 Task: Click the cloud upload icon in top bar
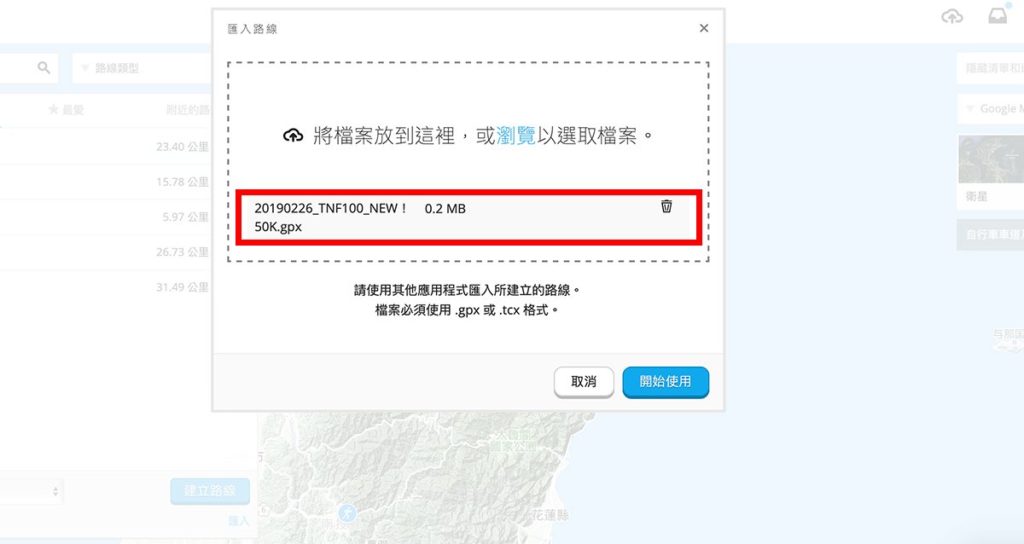tap(952, 16)
